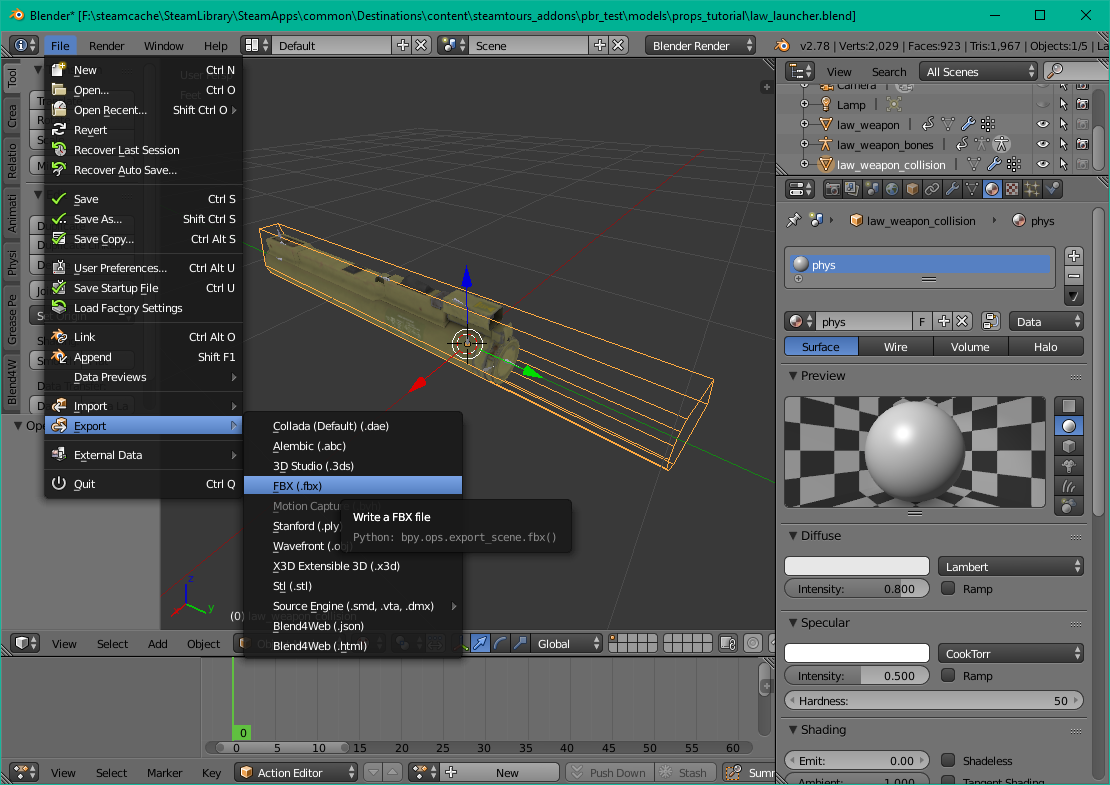
Task: Open the Modifiers properties tab wrench icon
Action: (x=952, y=189)
